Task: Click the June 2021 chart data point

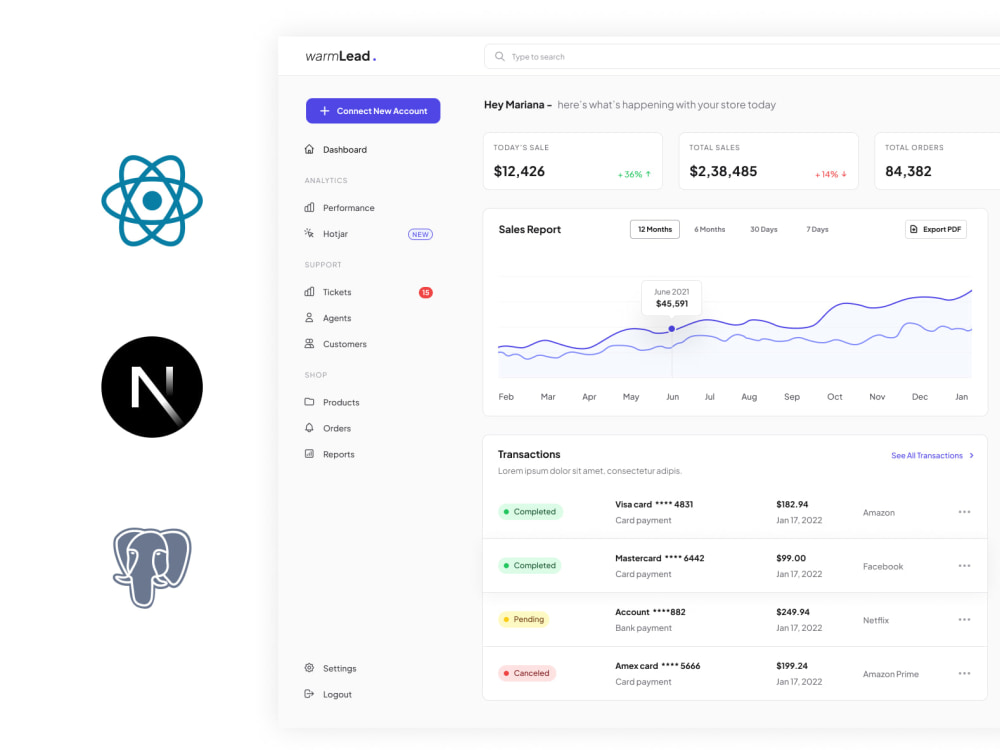Action: tap(672, 328)
